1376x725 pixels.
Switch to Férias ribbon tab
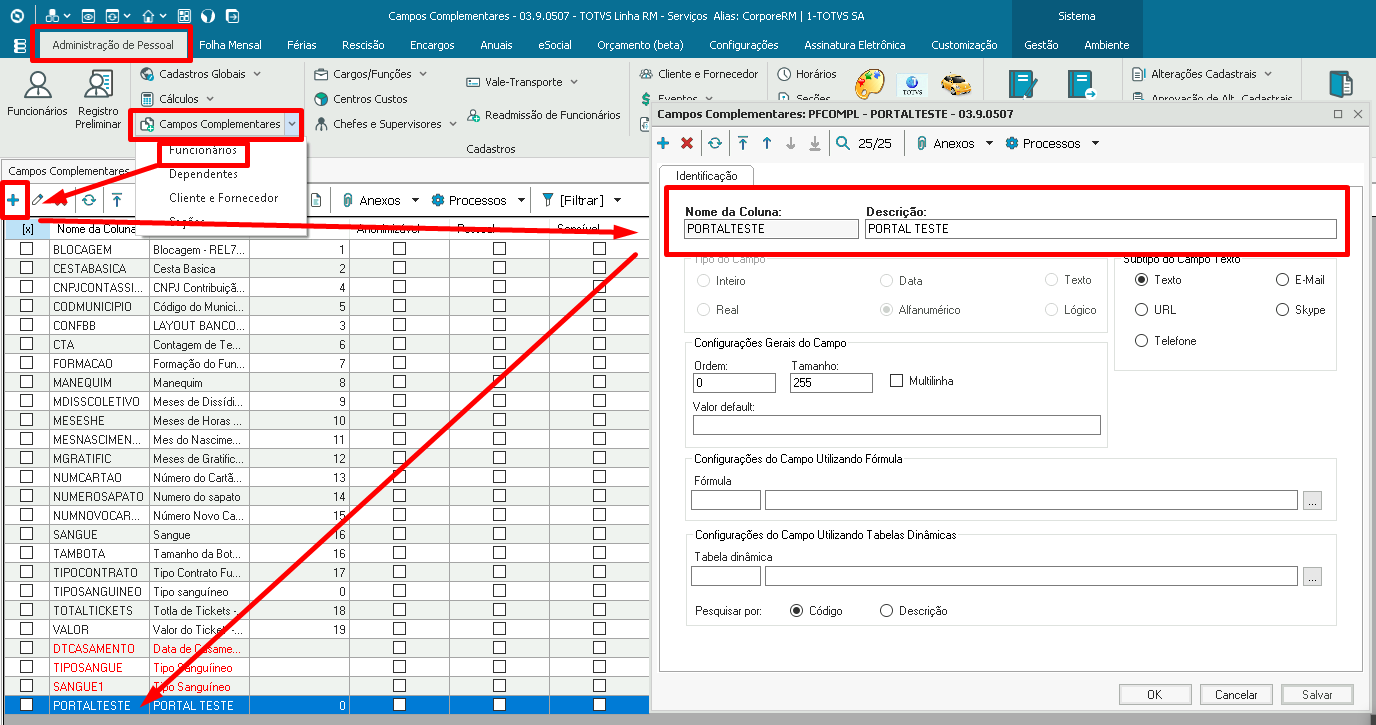coord(302,45)
